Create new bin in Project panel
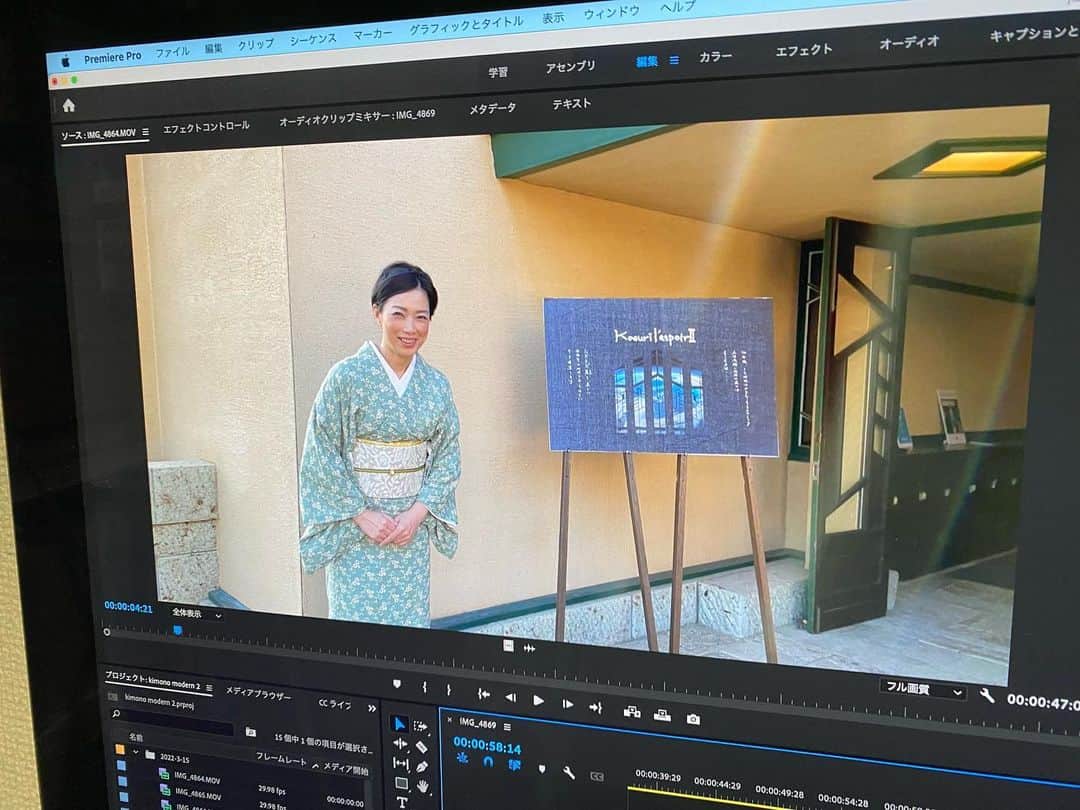The height and width of the screenshot is (810, 1080). pyautogui.click(x=251, y=731)
